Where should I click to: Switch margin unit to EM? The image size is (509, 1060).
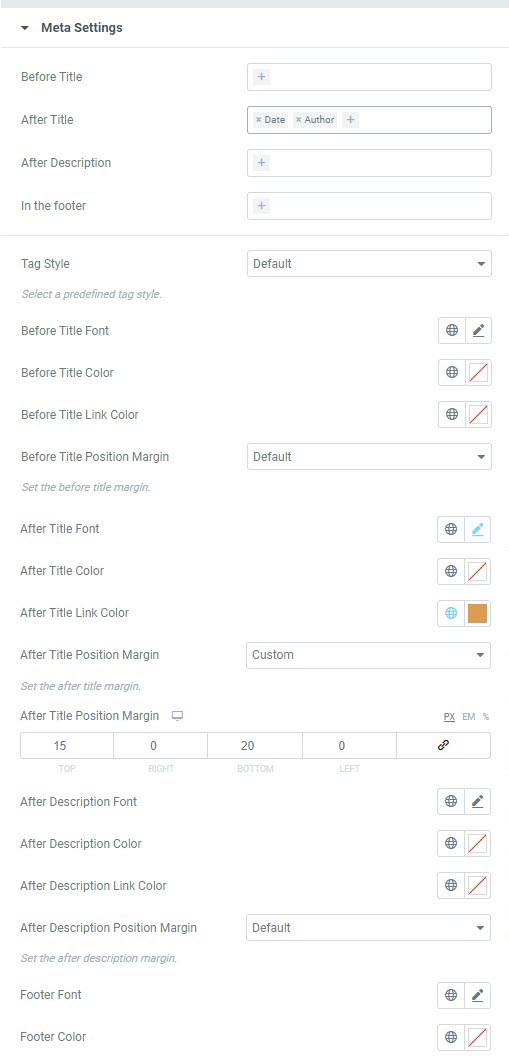click(468, 717)
